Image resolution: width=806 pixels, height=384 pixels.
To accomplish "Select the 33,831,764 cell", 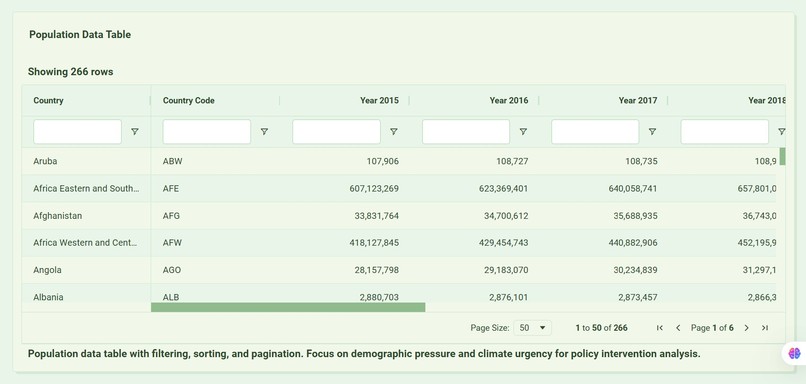I will tap(345, 216).
